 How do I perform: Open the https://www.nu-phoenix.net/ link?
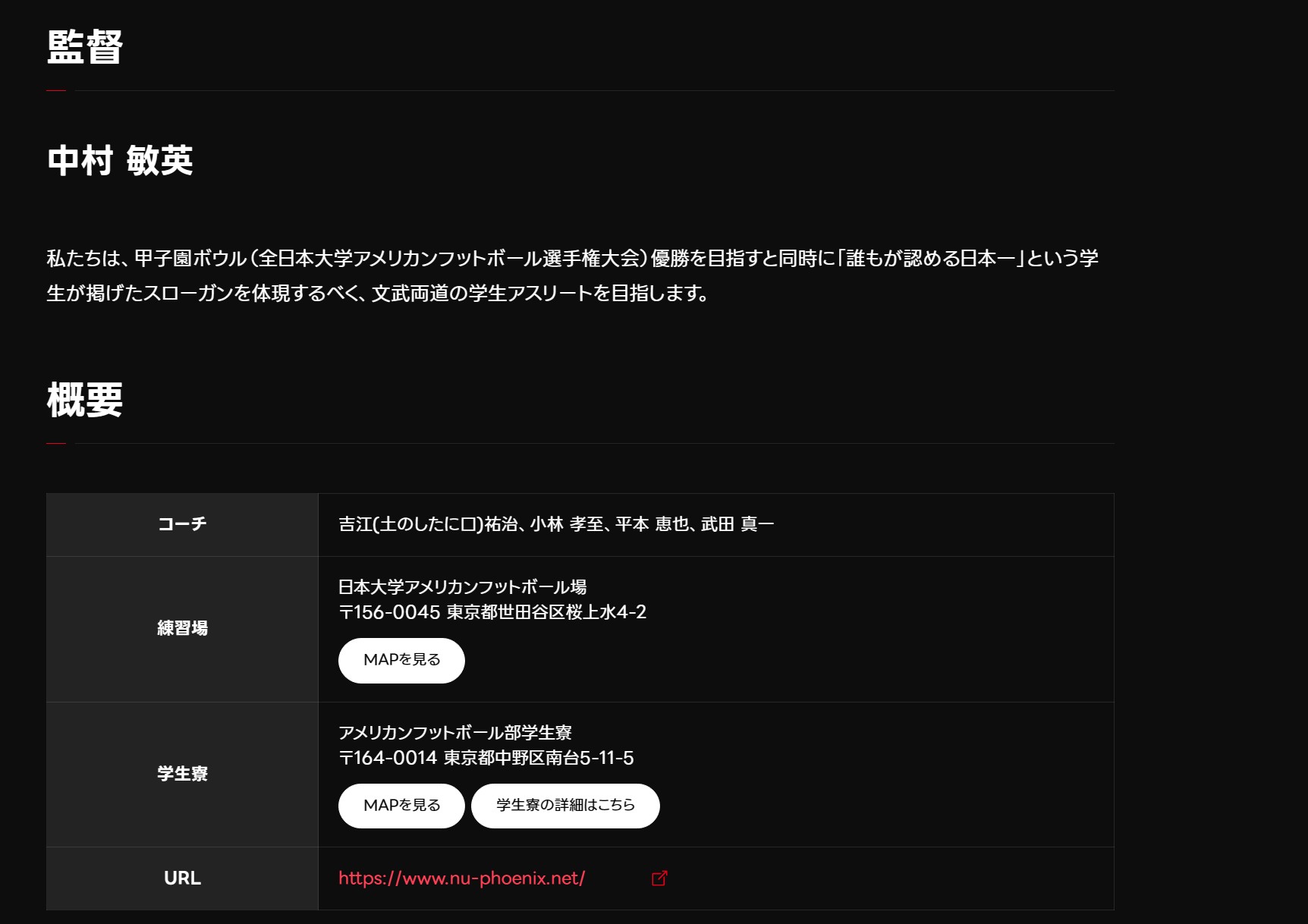[x=461, y=878]
